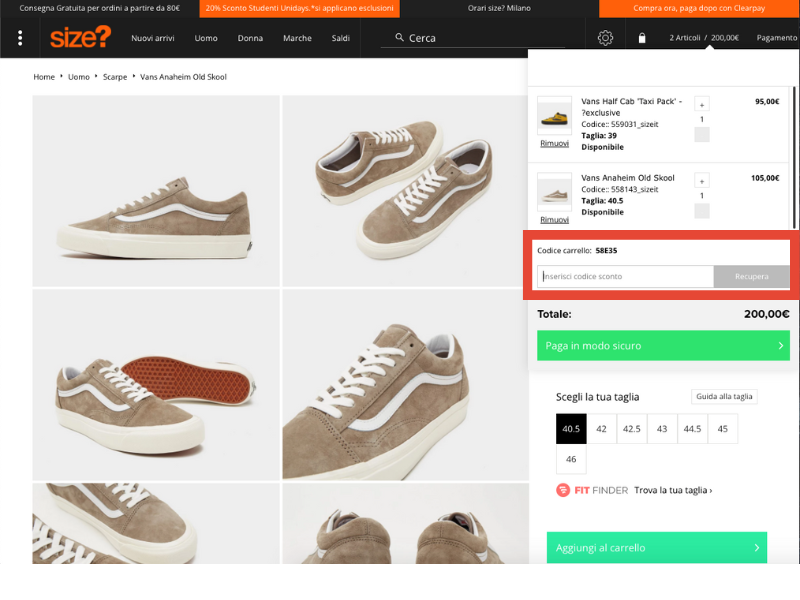Open the settings gear icon

(605, 38)
